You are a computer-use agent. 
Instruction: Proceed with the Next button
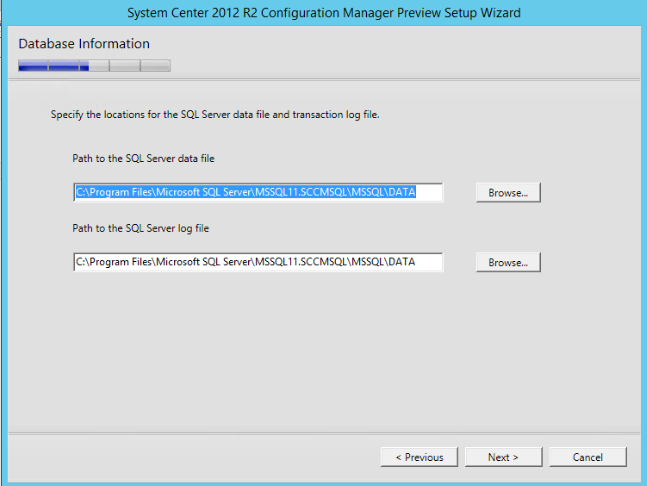[503, 457]
